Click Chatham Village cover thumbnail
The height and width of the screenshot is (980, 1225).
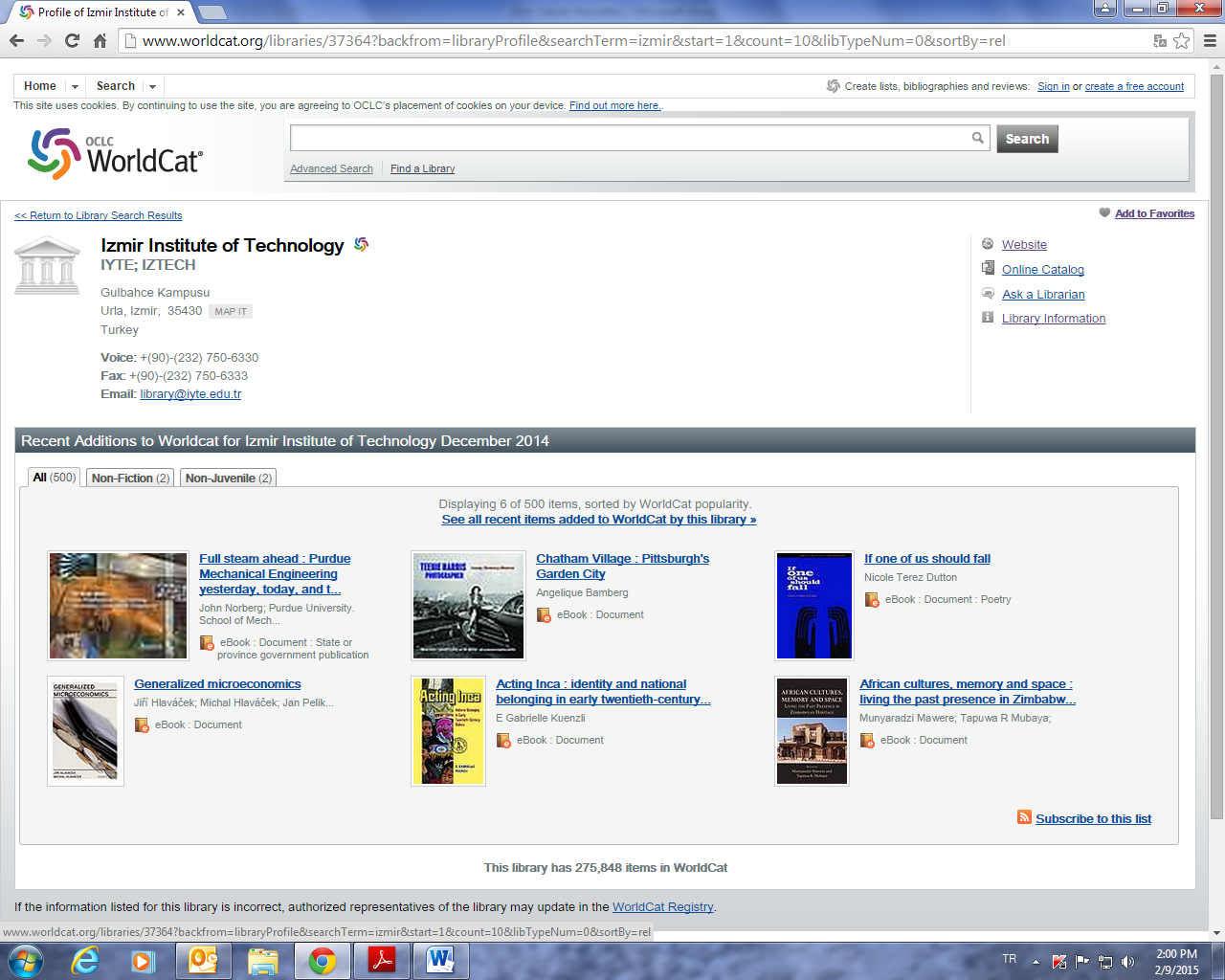(x=468, y=606)
